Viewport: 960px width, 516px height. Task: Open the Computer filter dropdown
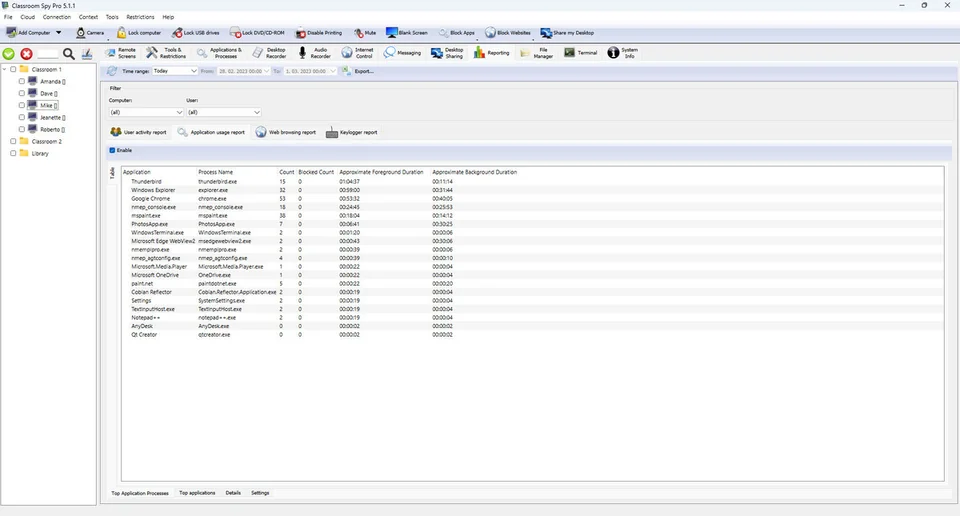146,112
